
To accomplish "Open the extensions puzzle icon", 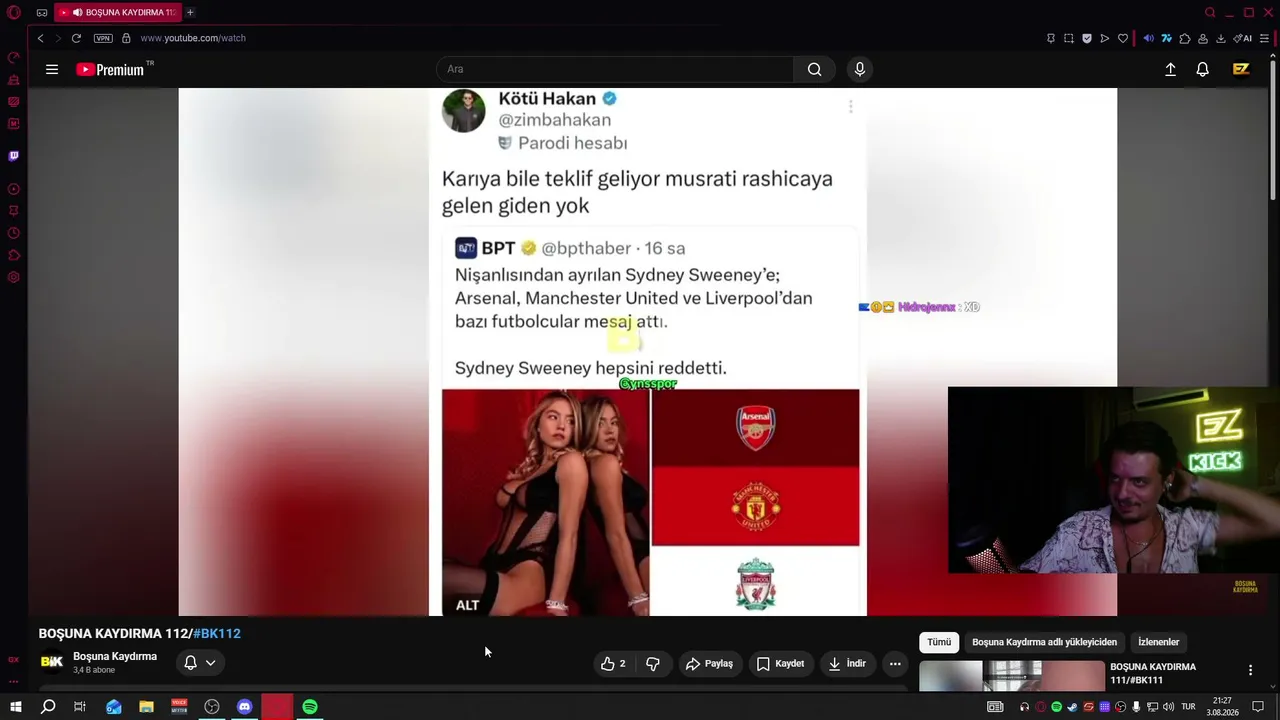I will 1185,38.
